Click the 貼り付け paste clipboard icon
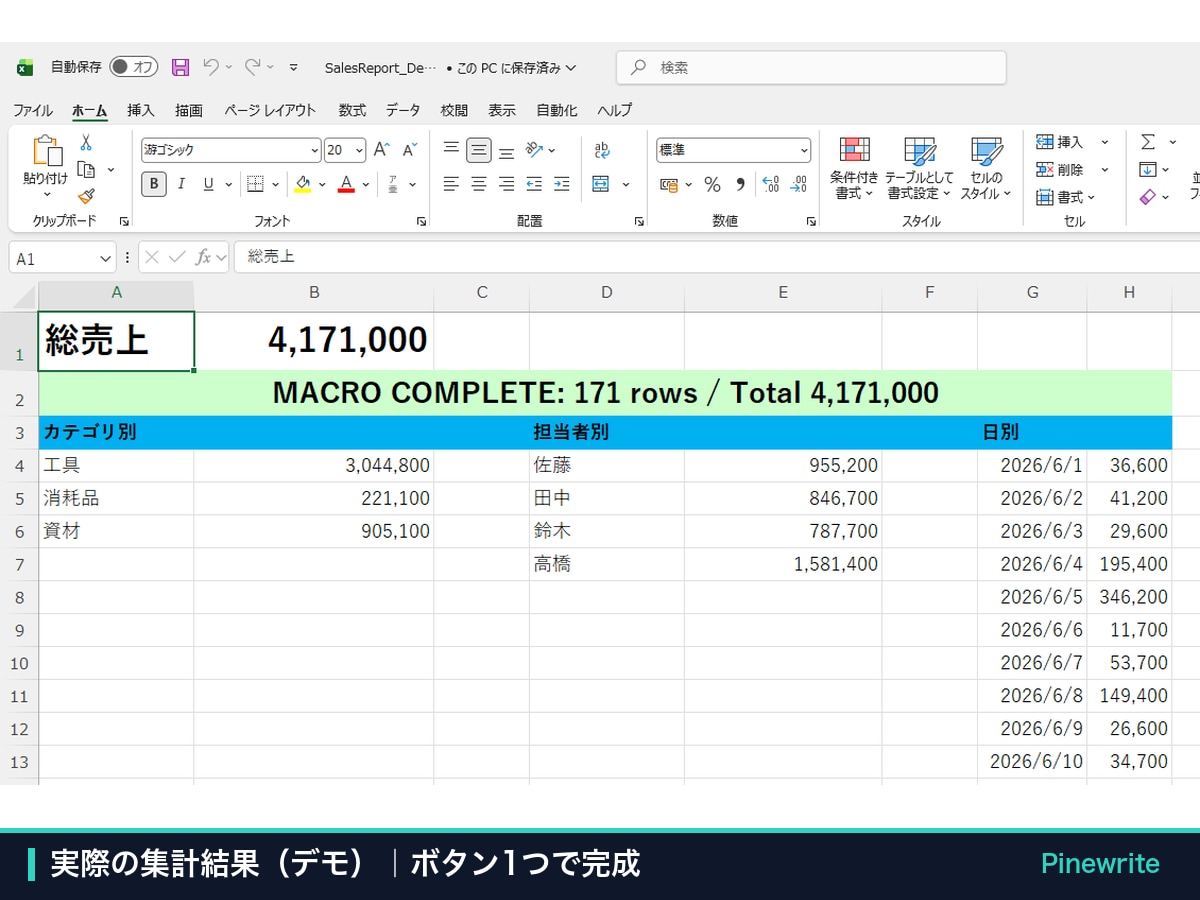Viewport: 1200px width, 900px height. [46, 150]
